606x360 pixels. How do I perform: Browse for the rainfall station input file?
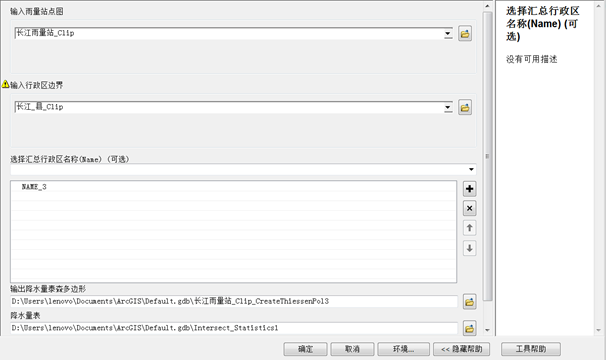[x=465, y=34]
